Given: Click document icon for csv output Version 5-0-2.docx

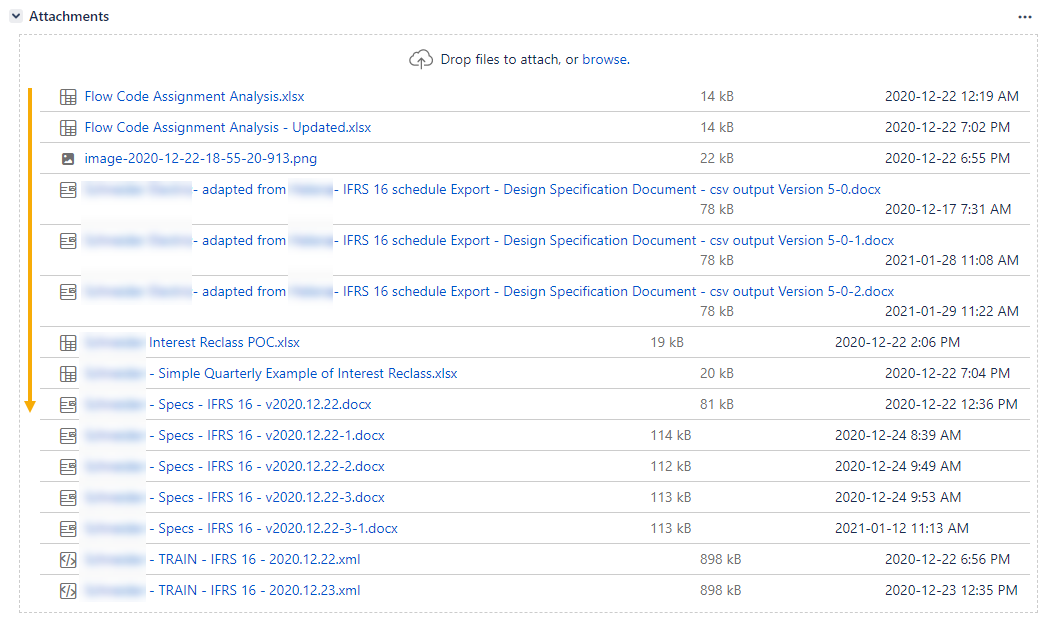Looking at the screenshot, I should click(x=68, y=292).
